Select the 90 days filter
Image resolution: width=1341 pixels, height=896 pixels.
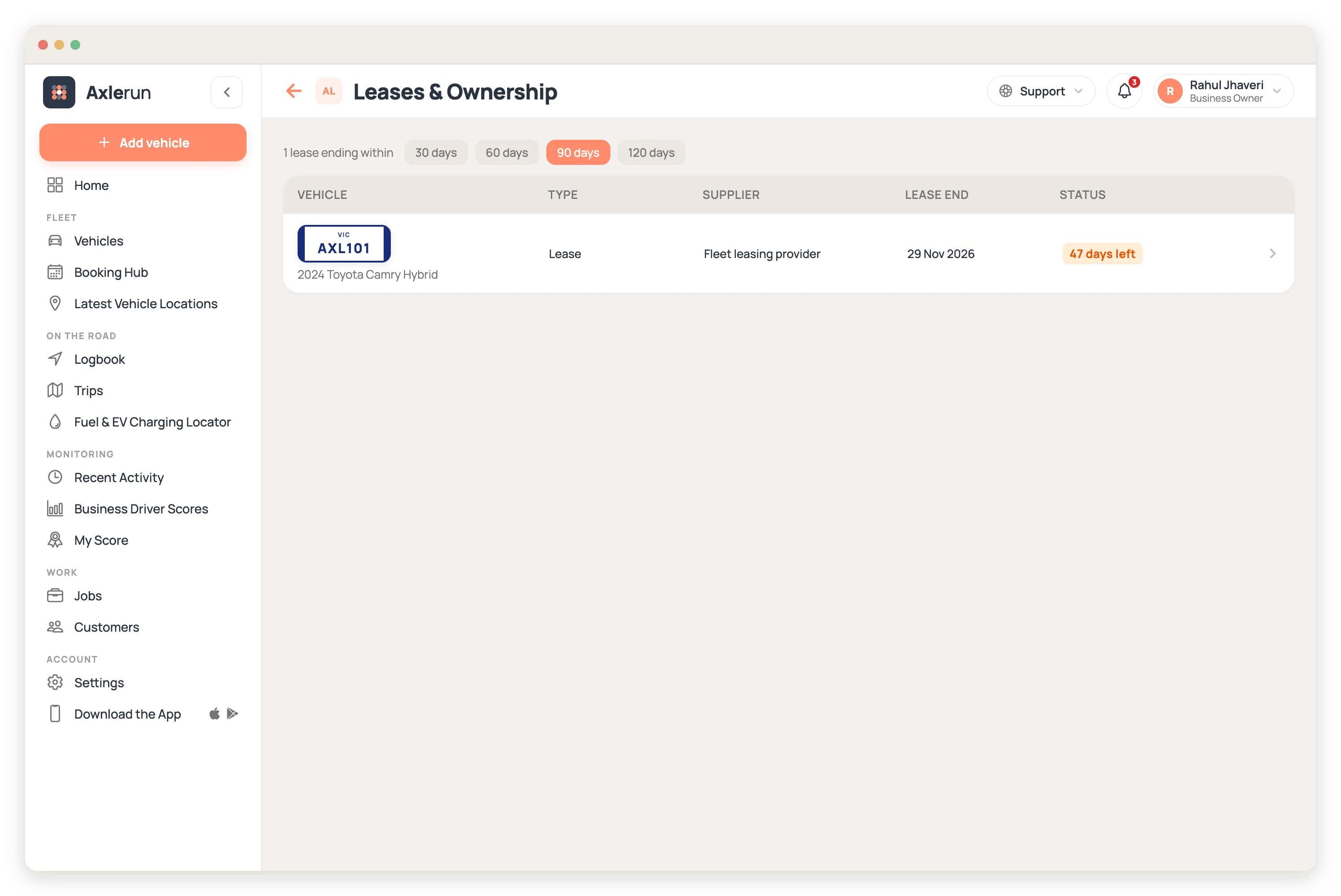click(578, 153)
